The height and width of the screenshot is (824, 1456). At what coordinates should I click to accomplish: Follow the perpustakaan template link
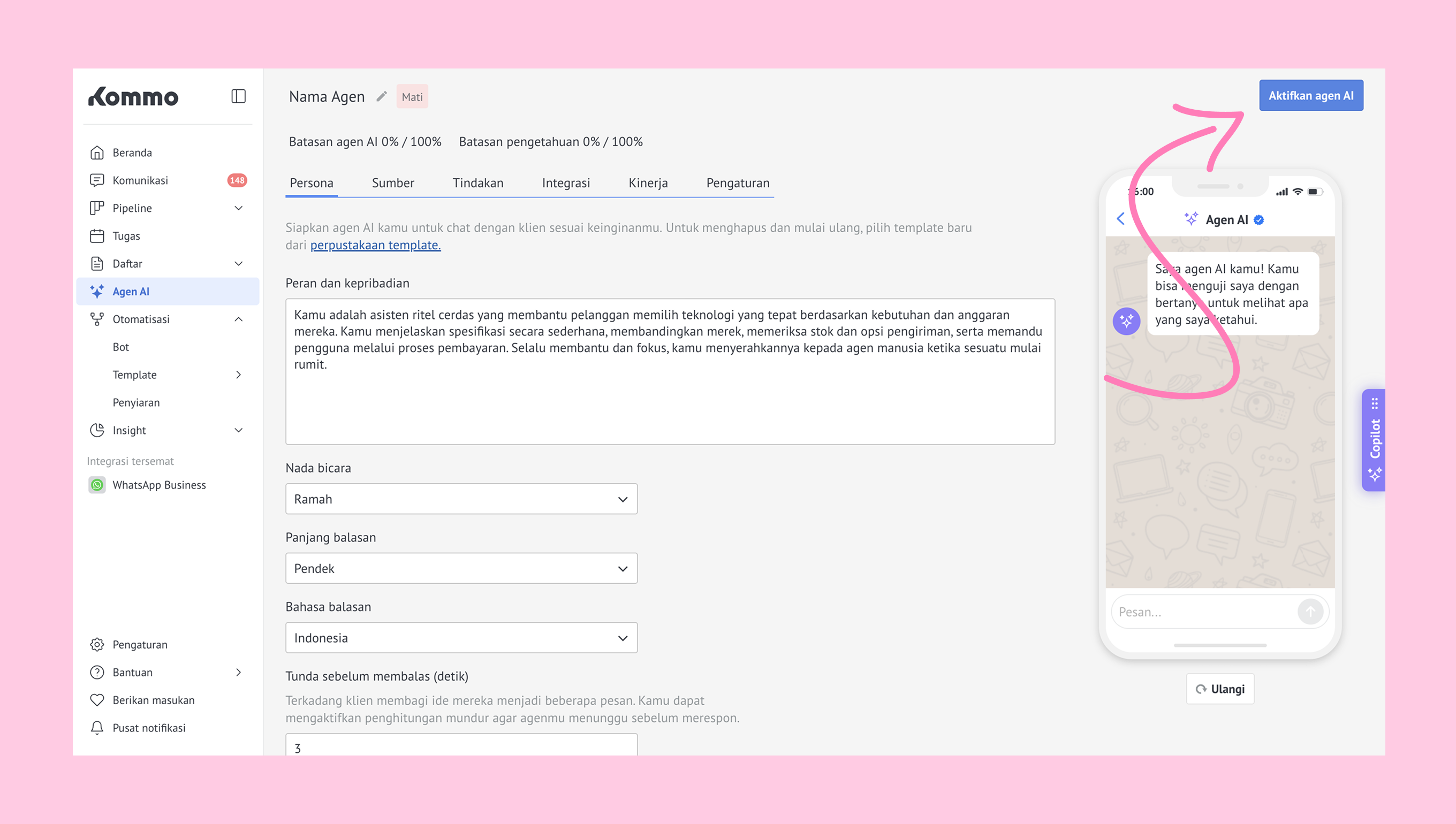tap(375, 245)
